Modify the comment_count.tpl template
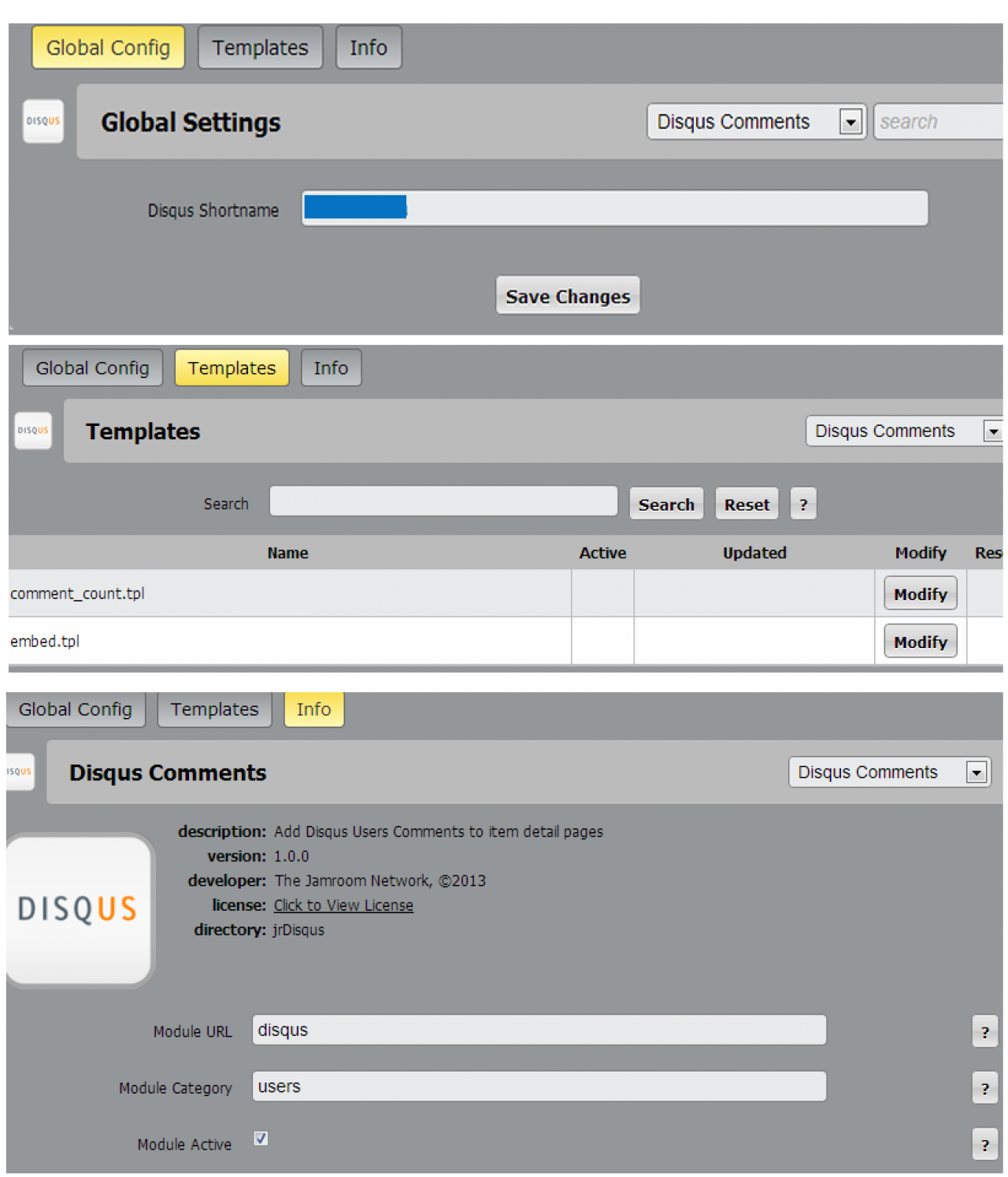 point(920,594)
